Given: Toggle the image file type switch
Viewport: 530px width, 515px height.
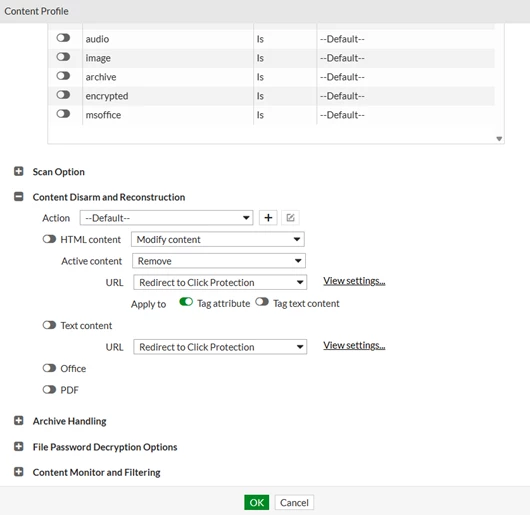Looking at the screenshot, I should [x=63, y=57].
